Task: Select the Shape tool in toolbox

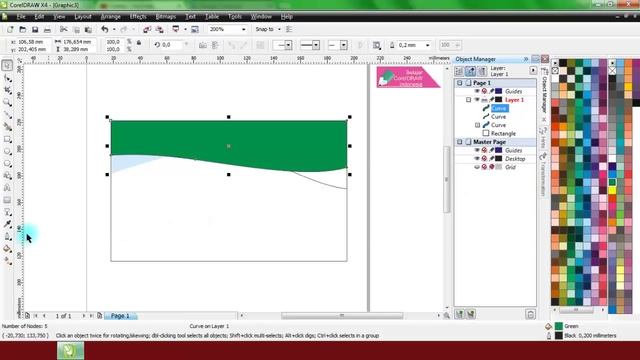Action: coord(7,78)
